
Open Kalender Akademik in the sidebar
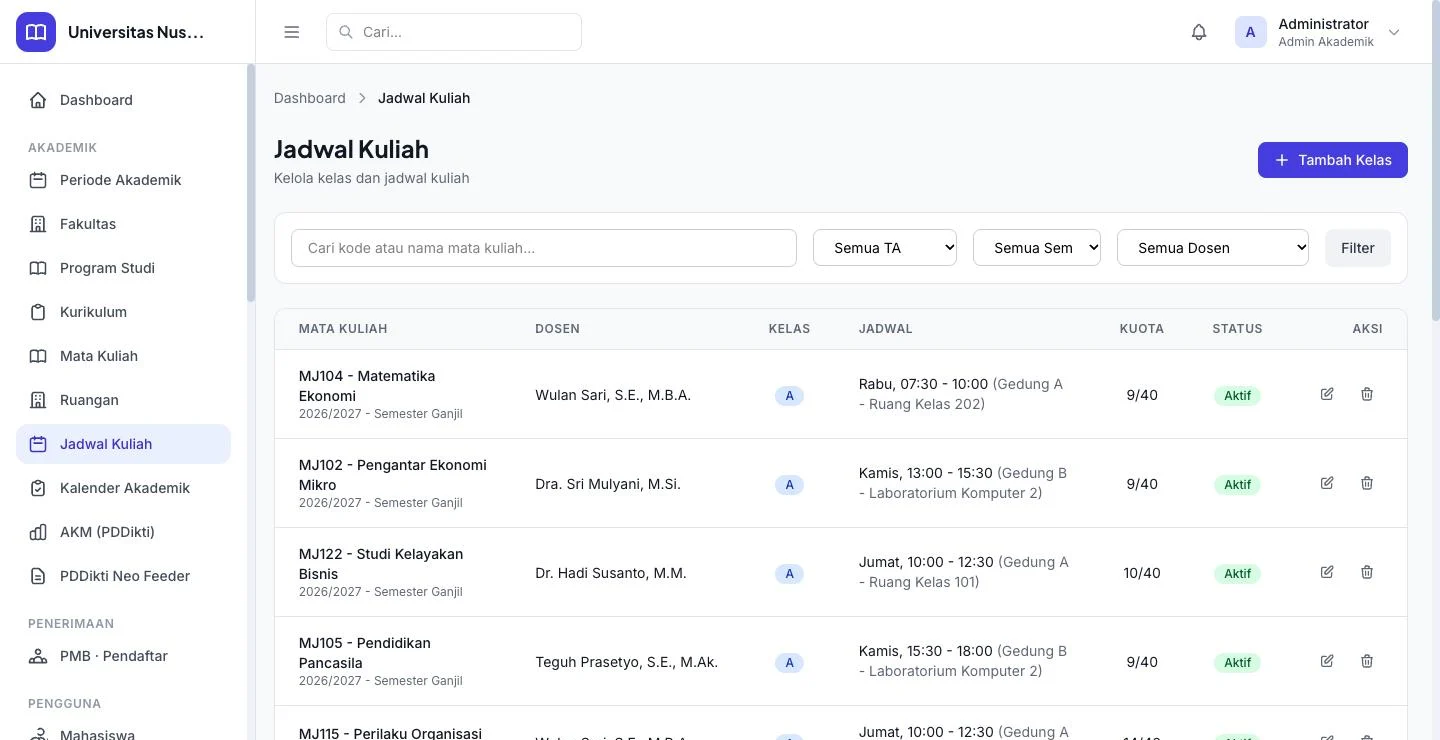coord(123,488)
